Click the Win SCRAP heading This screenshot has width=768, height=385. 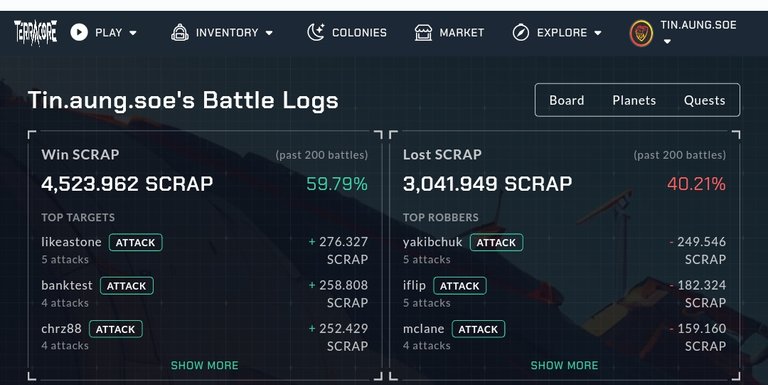click(80, 155)
